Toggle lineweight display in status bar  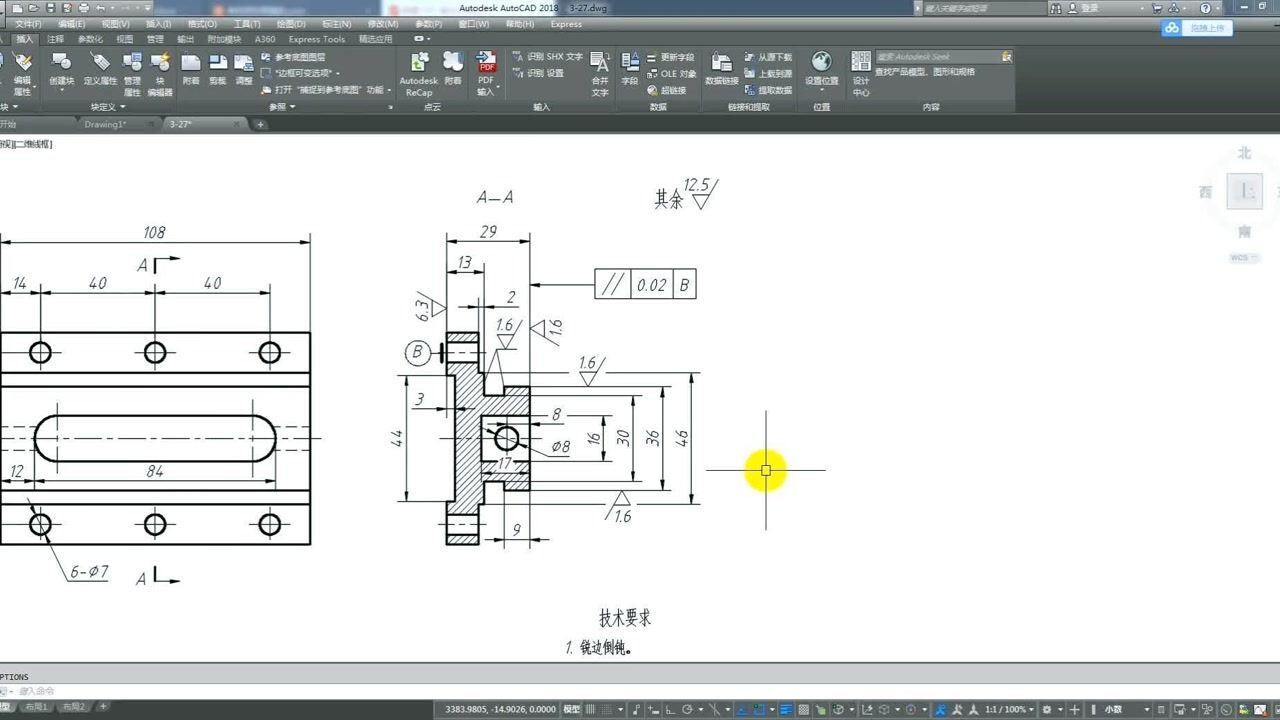click(x=786, y=709)
